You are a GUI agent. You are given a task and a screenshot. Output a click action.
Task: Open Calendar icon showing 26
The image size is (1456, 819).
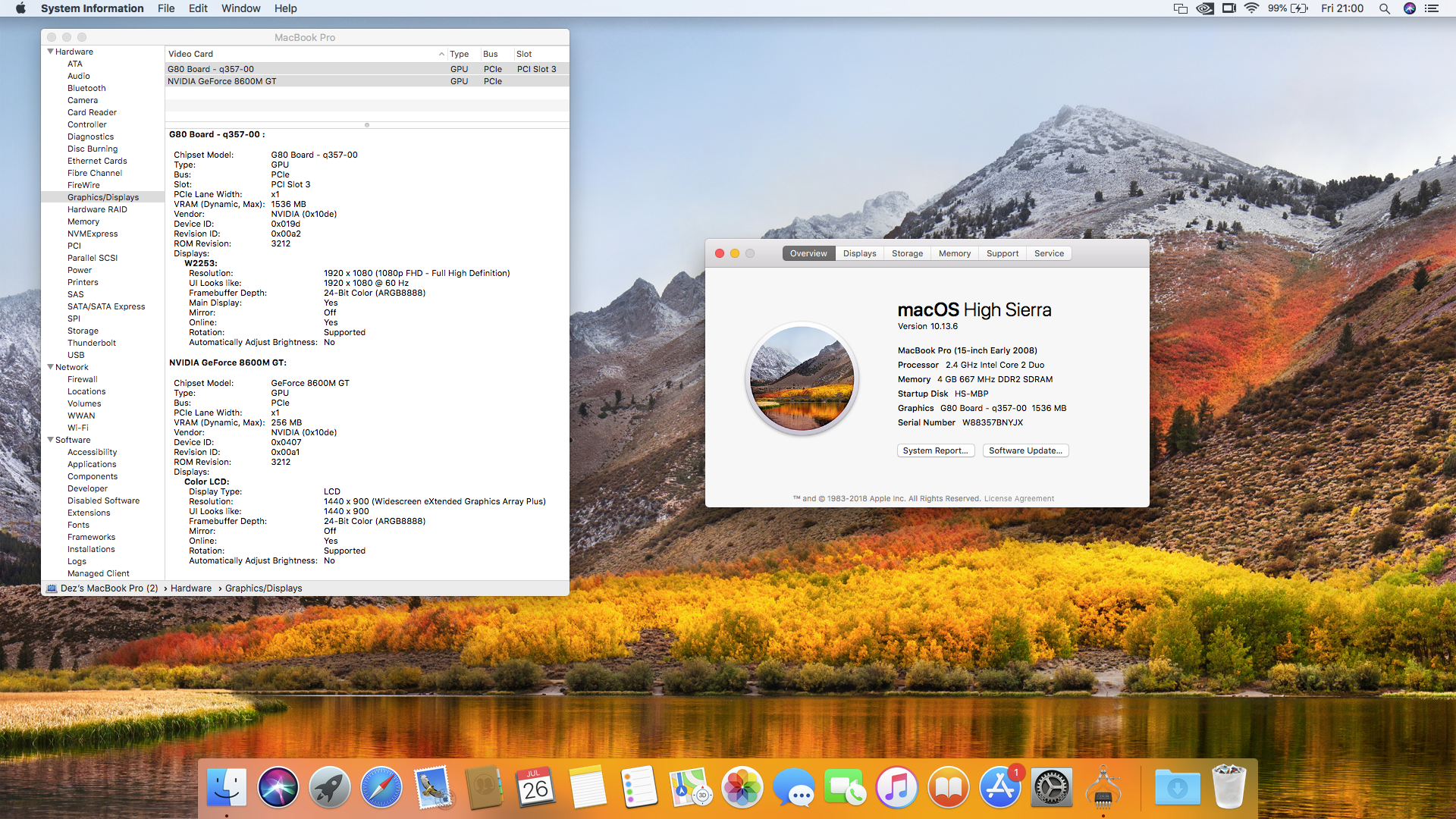pyautogui.click(x=536, y=788)
